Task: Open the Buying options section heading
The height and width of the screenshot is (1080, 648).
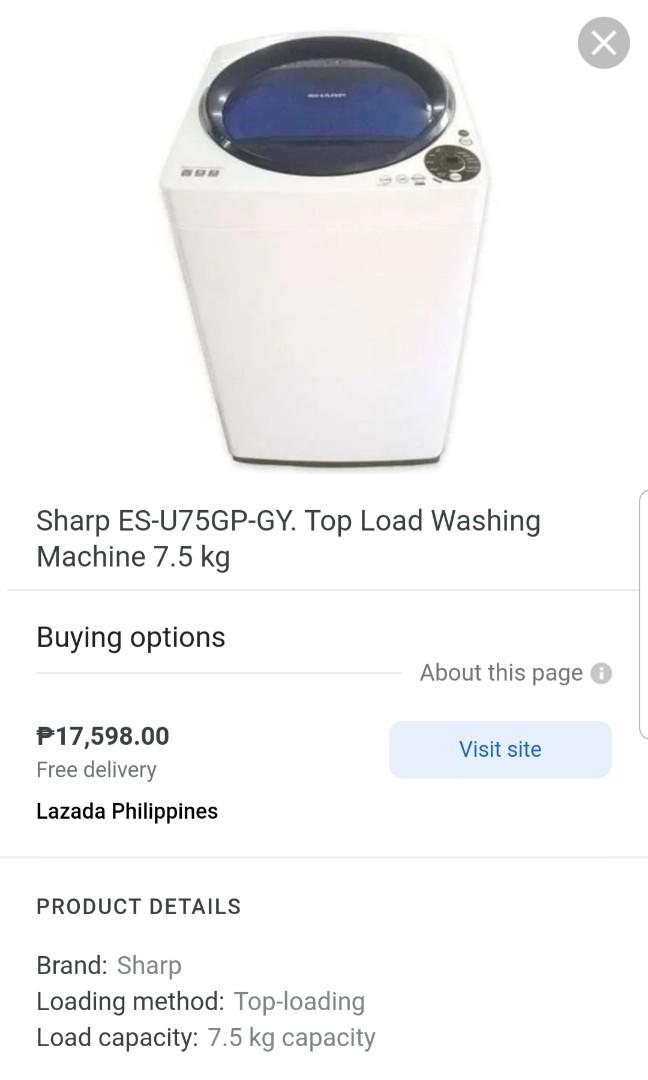Action: [x=130, y=638]
